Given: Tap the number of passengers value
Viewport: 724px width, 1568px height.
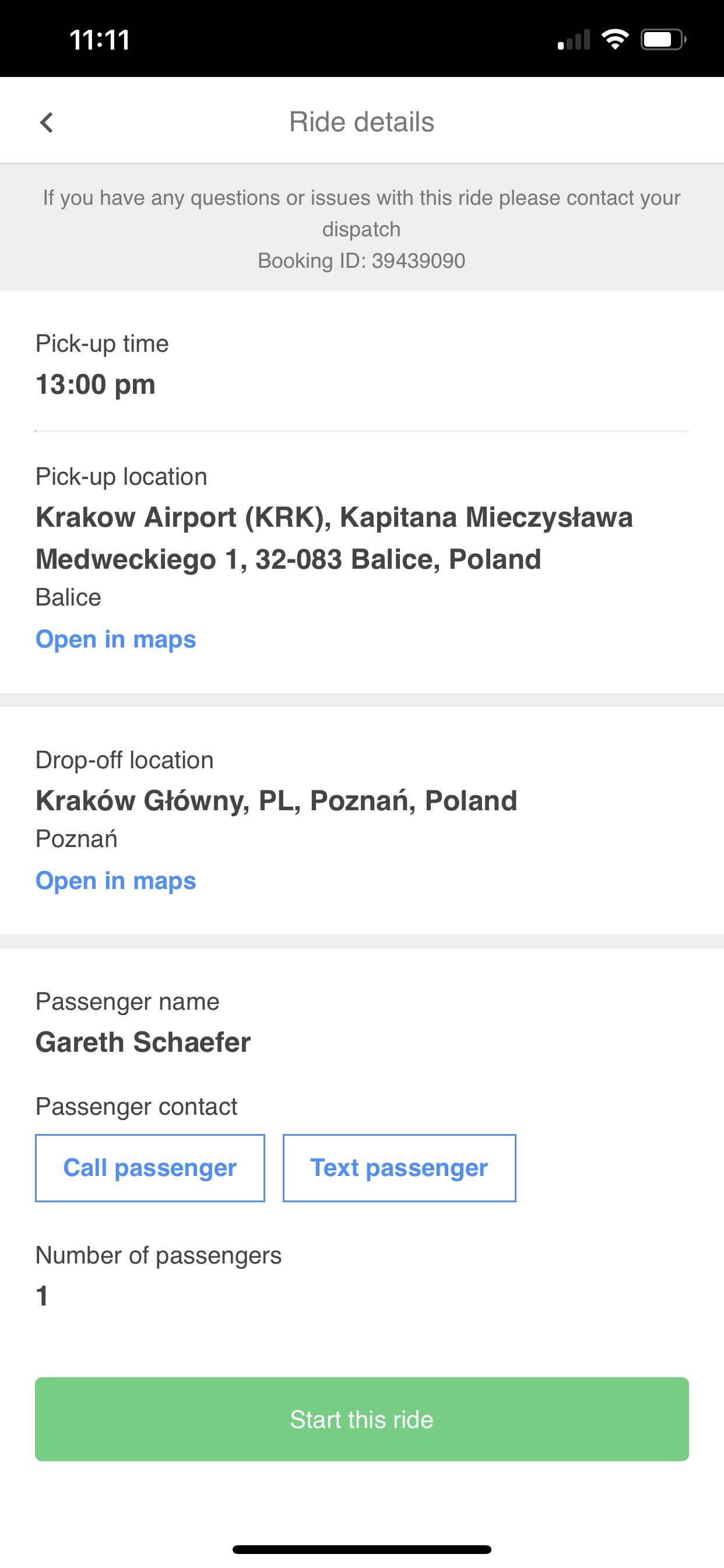Looking at the screenshot, I should [x=42, y=1296].
